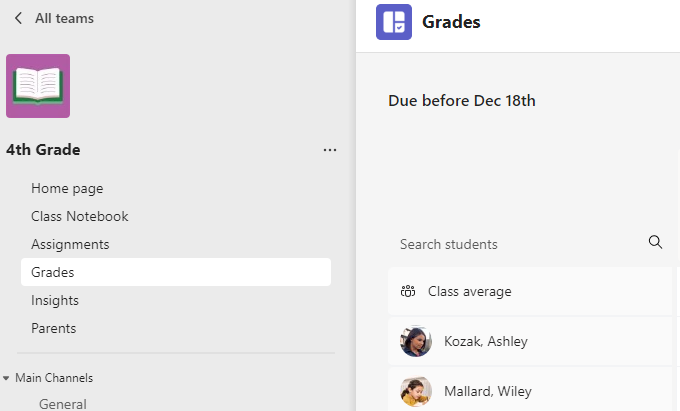
Task: Open Ashley Kozak's profile picture
Action: 415,341
